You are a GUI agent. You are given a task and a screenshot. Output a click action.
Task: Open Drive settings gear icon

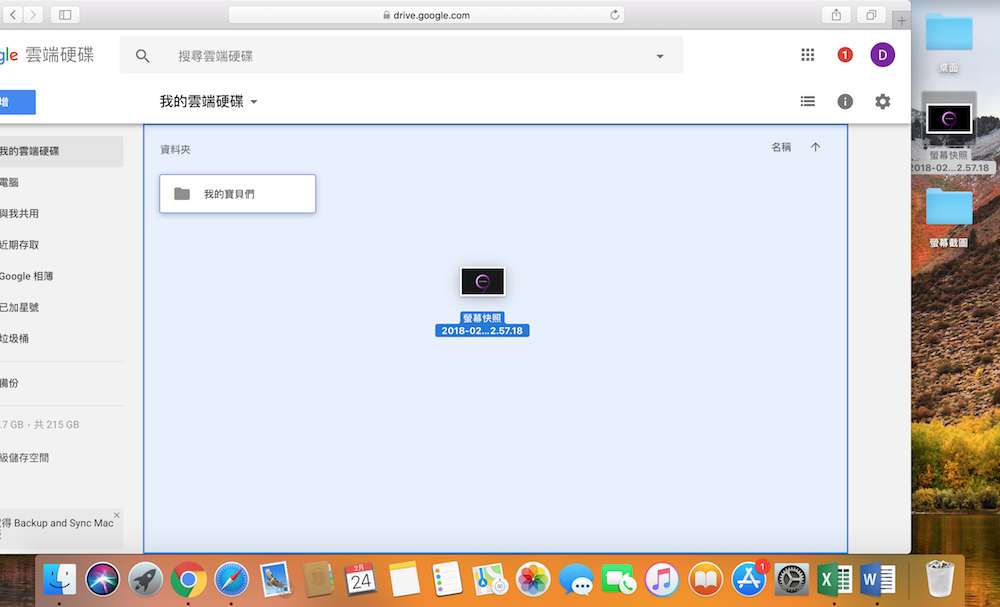[x=882, y=102]
